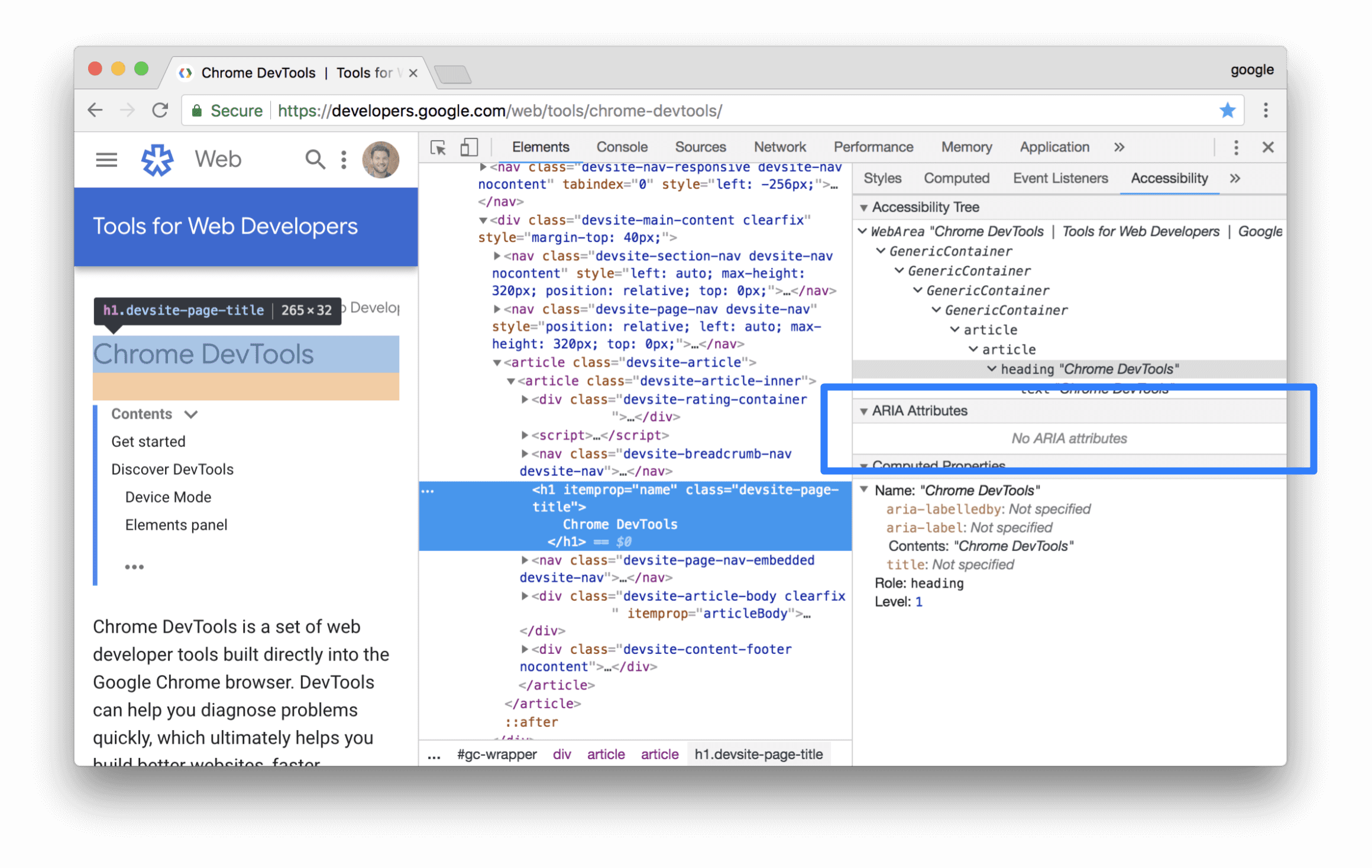Click the device toolbar toggle icon
The width and height of the screenshot is (1372, 868).
tap(468, 147)
